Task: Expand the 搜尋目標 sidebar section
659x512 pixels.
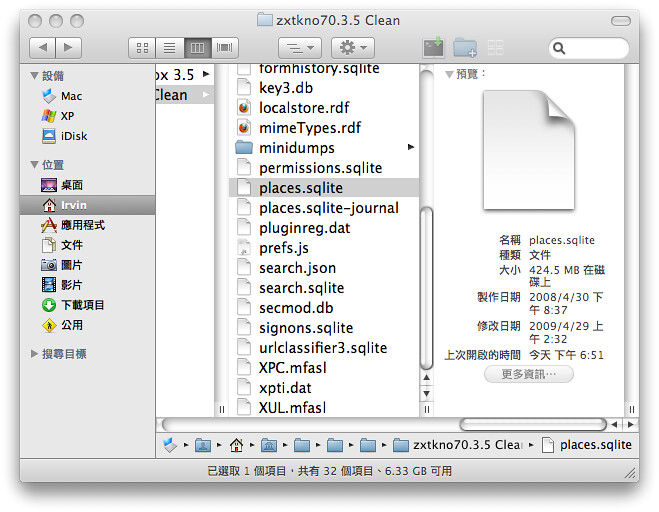Action: click(34, 354)
